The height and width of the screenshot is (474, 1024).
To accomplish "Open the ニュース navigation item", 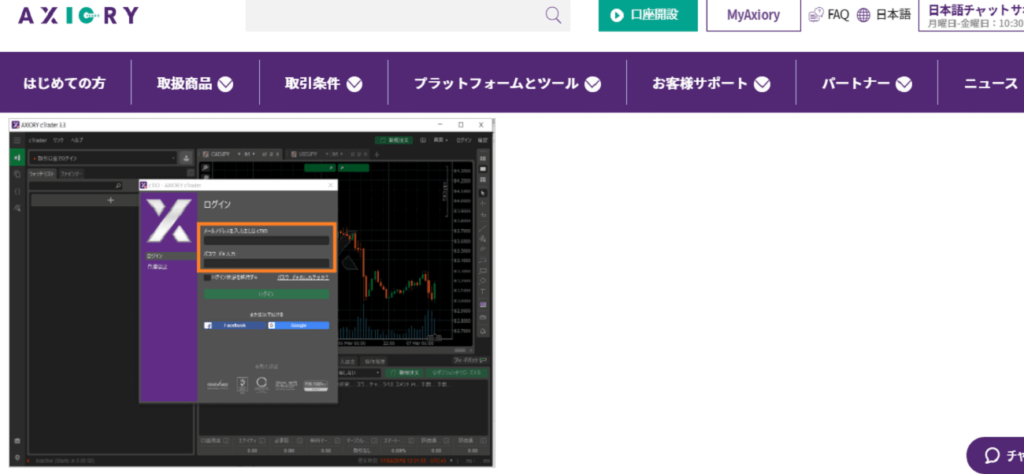I will tap(991, 84).
